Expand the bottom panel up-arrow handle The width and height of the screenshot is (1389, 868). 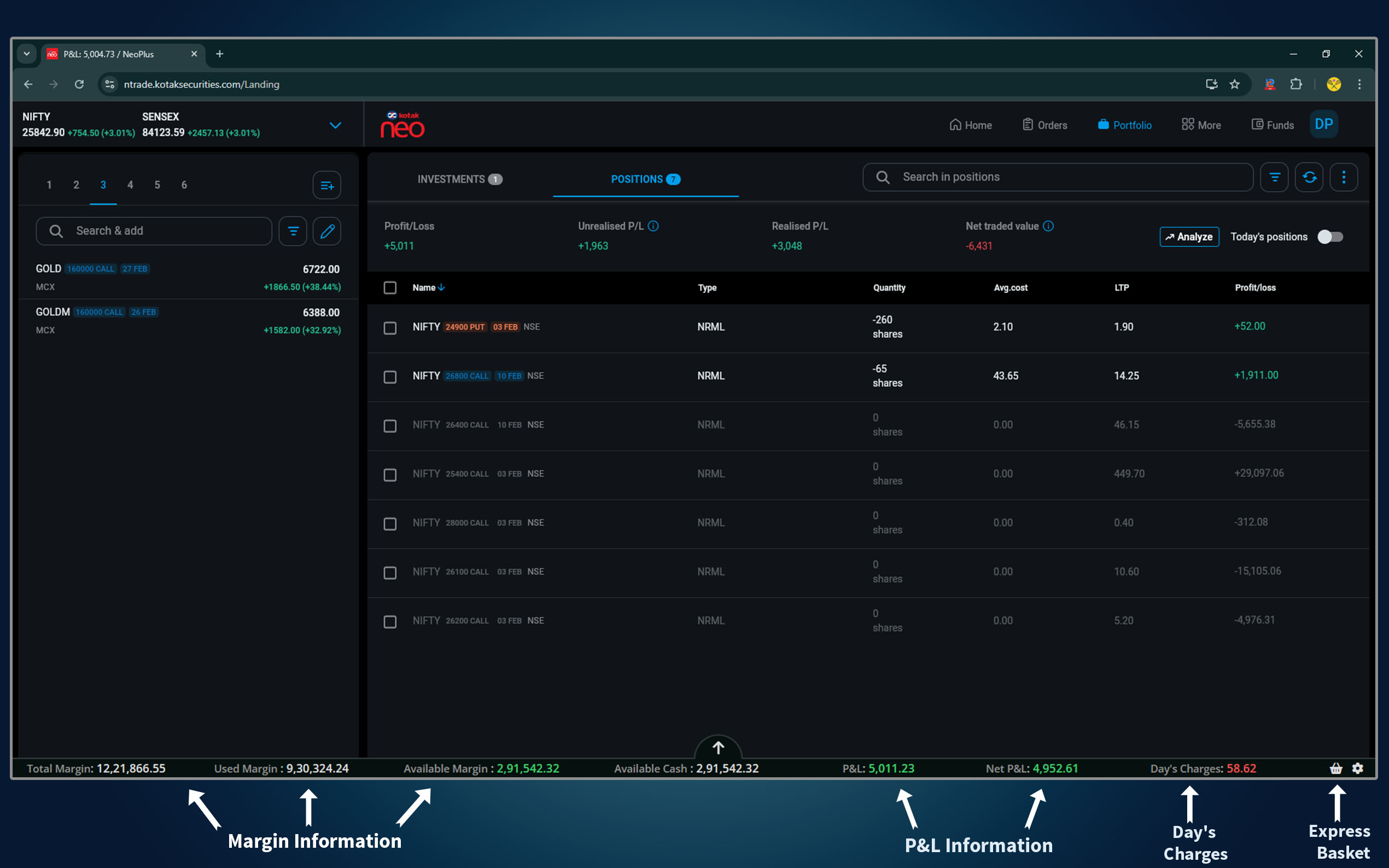tap(718, 747)
